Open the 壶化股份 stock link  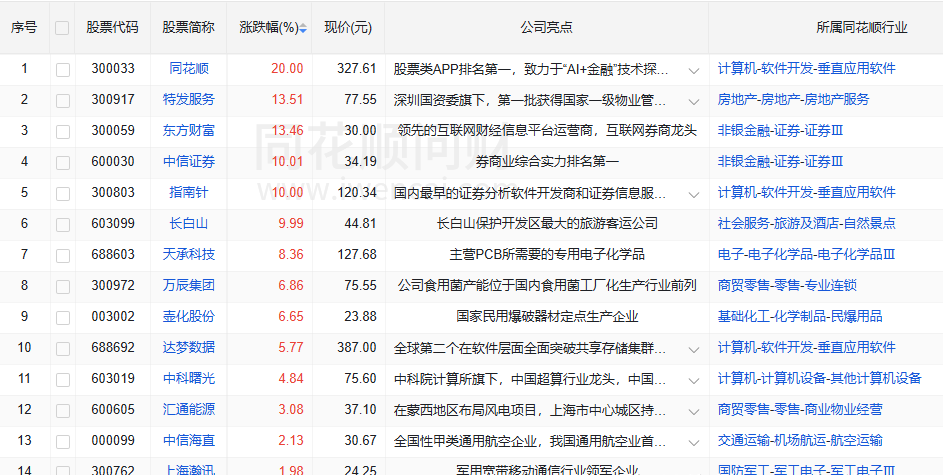(x=189, y=316)
